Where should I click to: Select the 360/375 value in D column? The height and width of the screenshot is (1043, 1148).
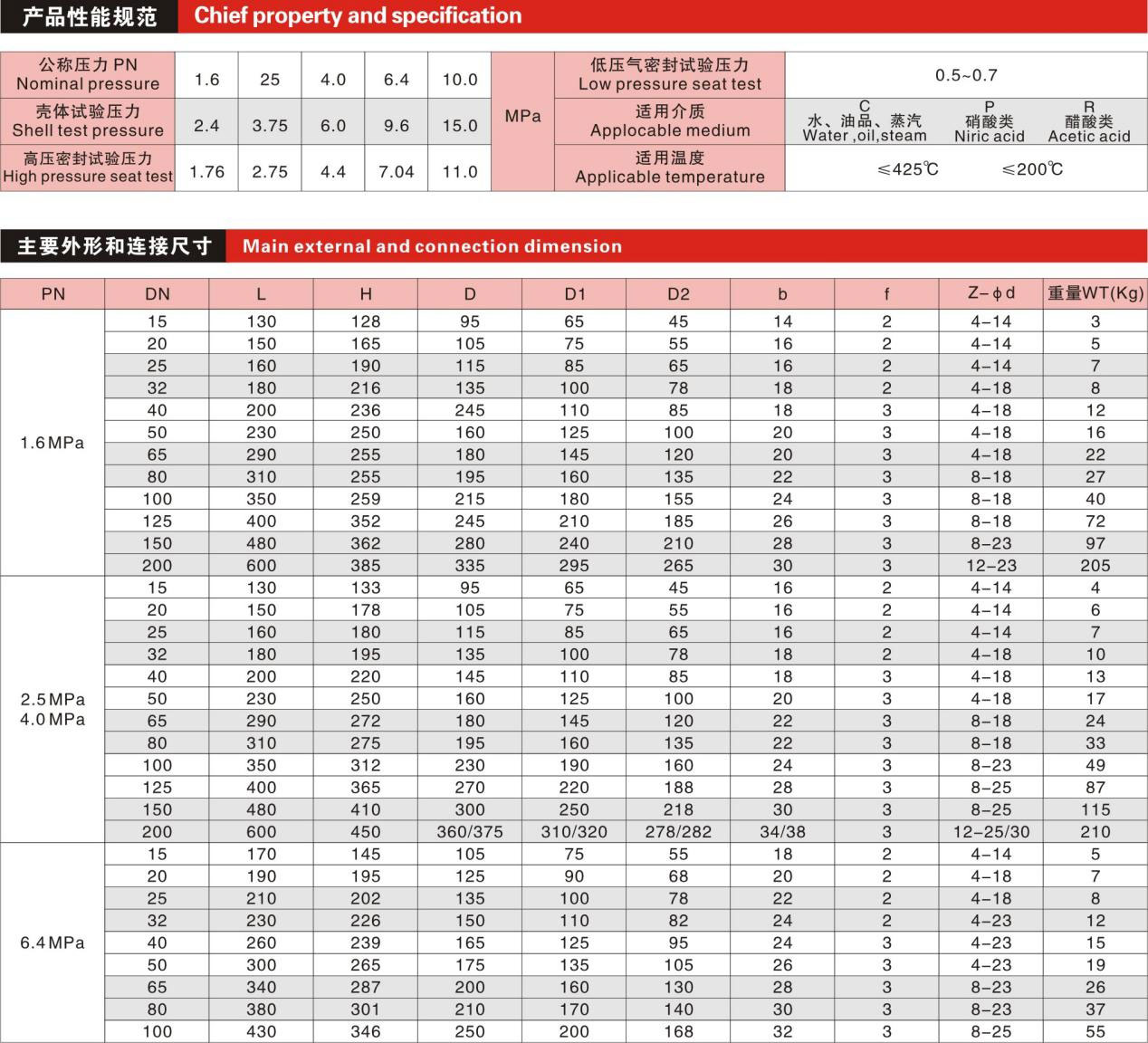click(469, 831)
